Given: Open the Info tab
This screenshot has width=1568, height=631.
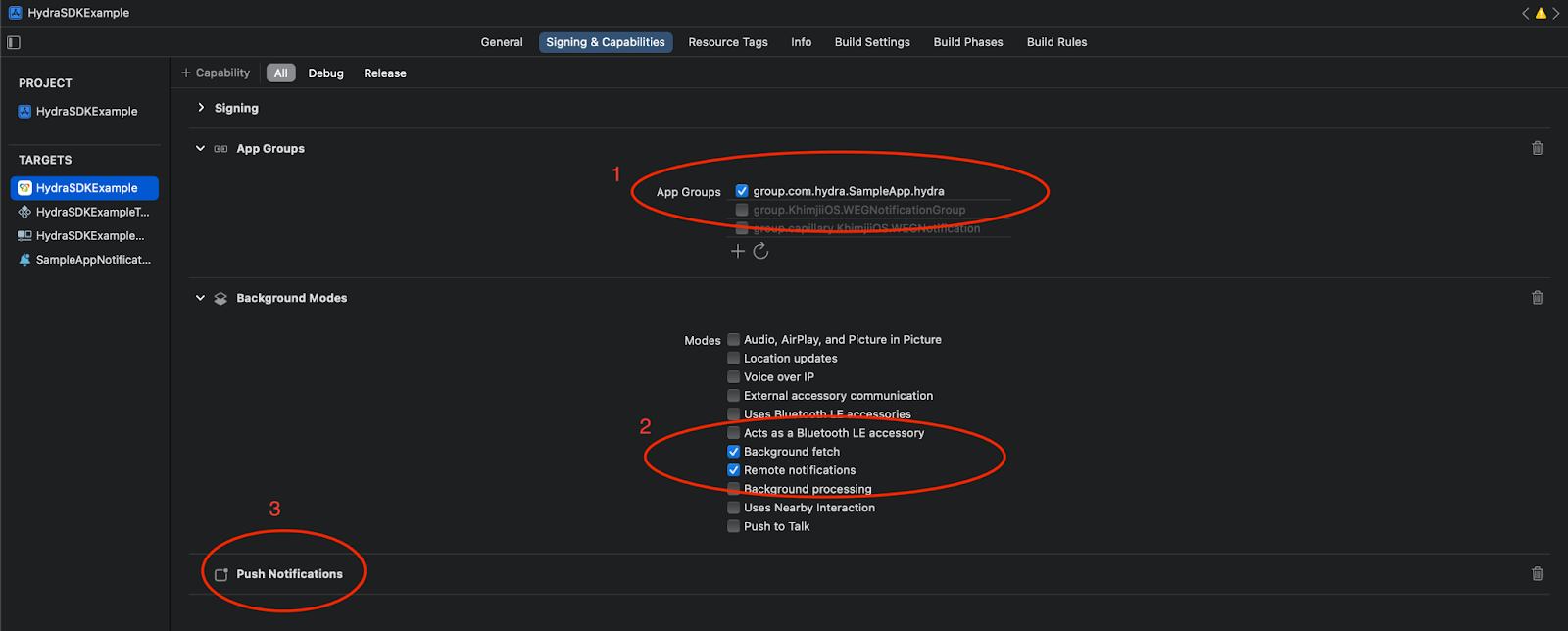Looking at the screenshot, I should [x=802, y=42].
